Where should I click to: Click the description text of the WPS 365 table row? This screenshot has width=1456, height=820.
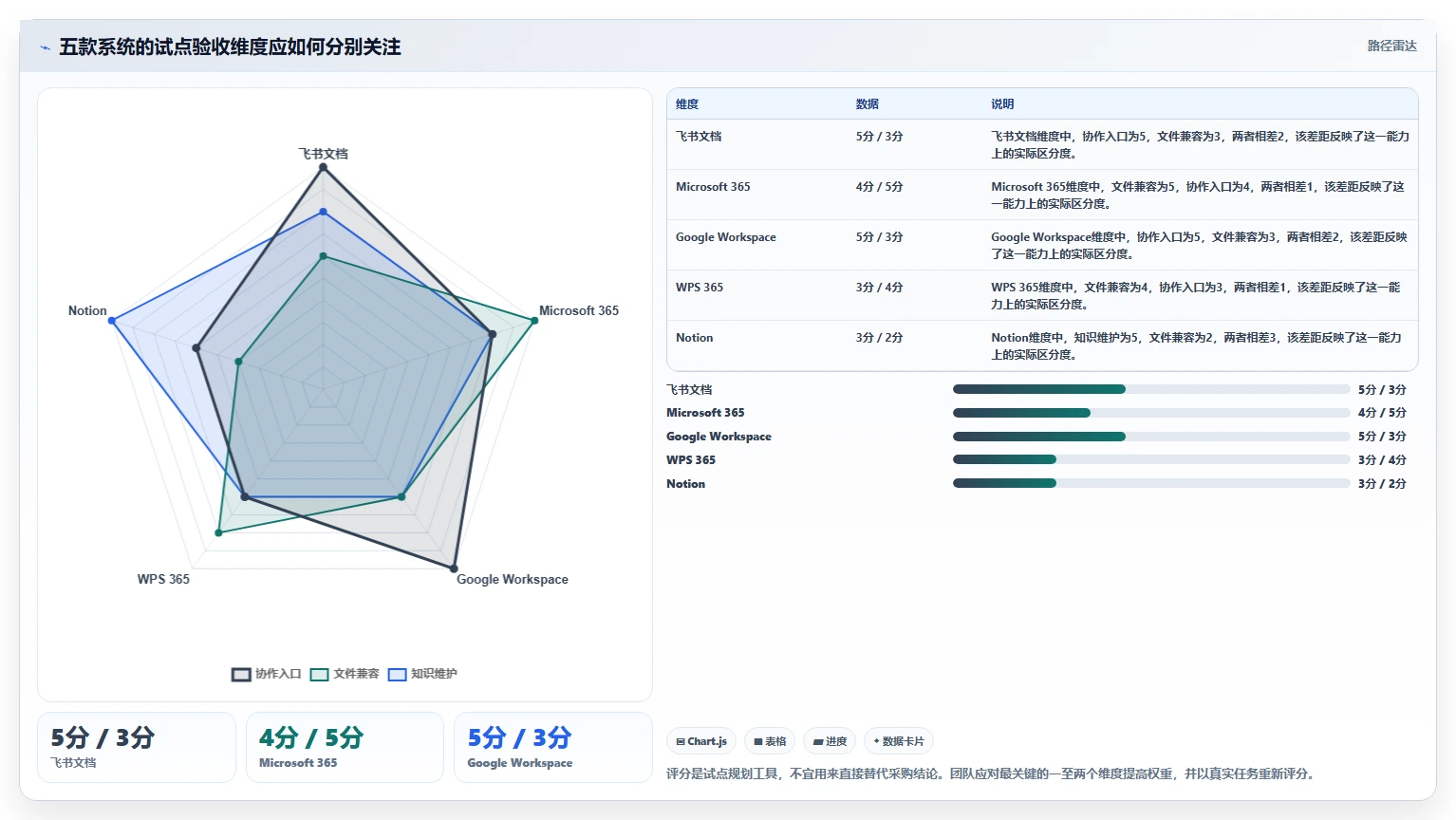[x=1196, y=296]
